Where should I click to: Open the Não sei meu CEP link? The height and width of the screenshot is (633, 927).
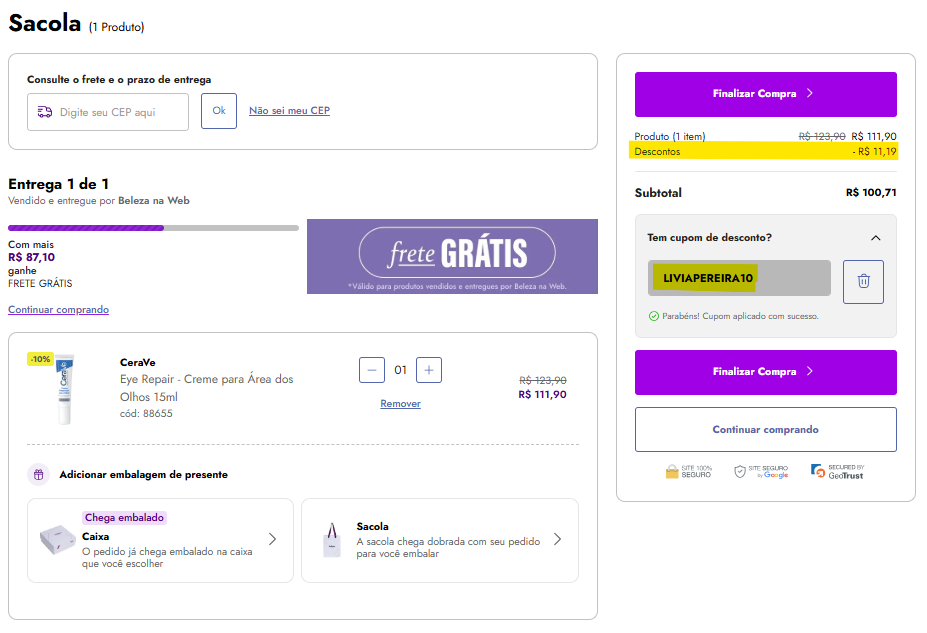pyautogui.click(x=289, y=111)
